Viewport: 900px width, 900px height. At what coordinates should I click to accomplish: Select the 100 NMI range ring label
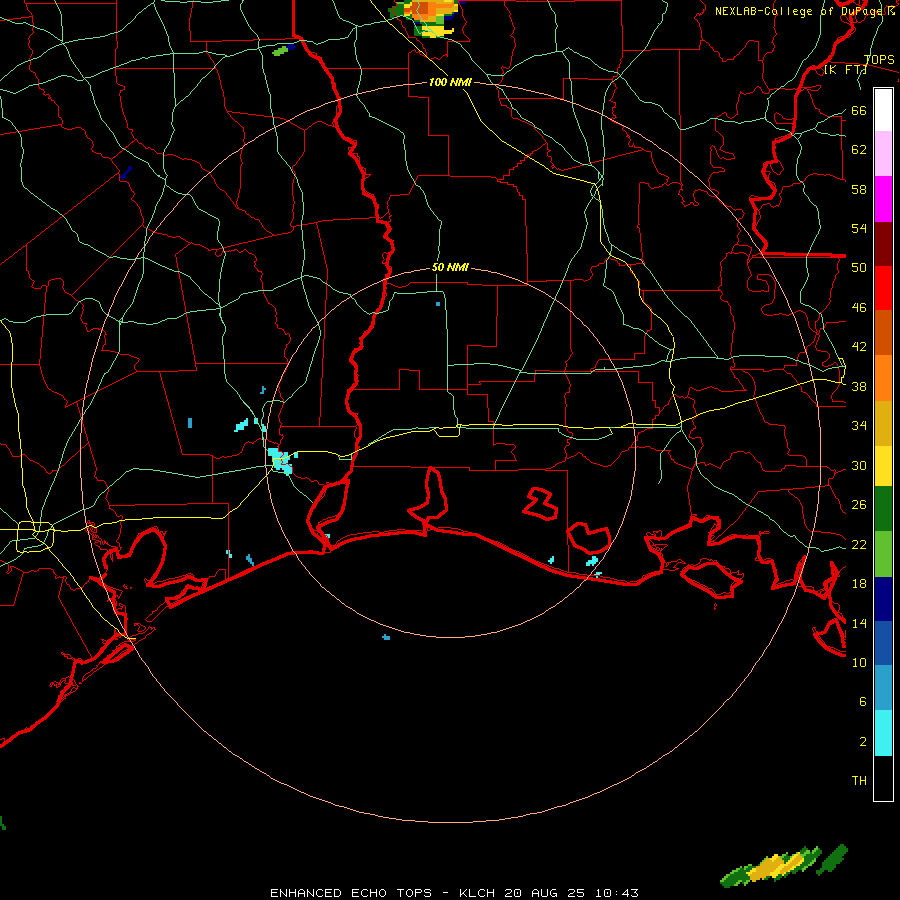point(450,82)
